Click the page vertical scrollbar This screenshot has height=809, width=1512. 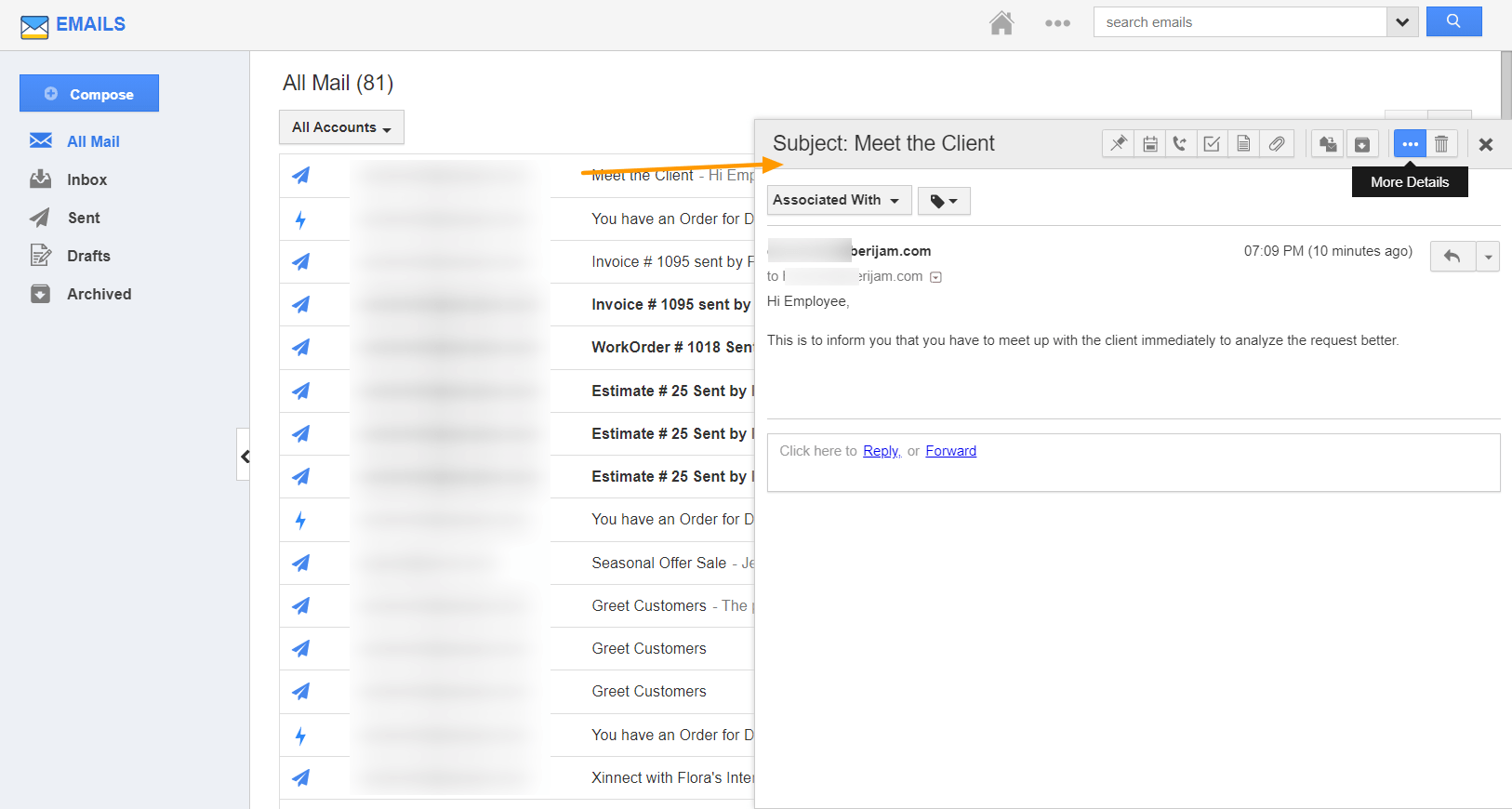1505,85
